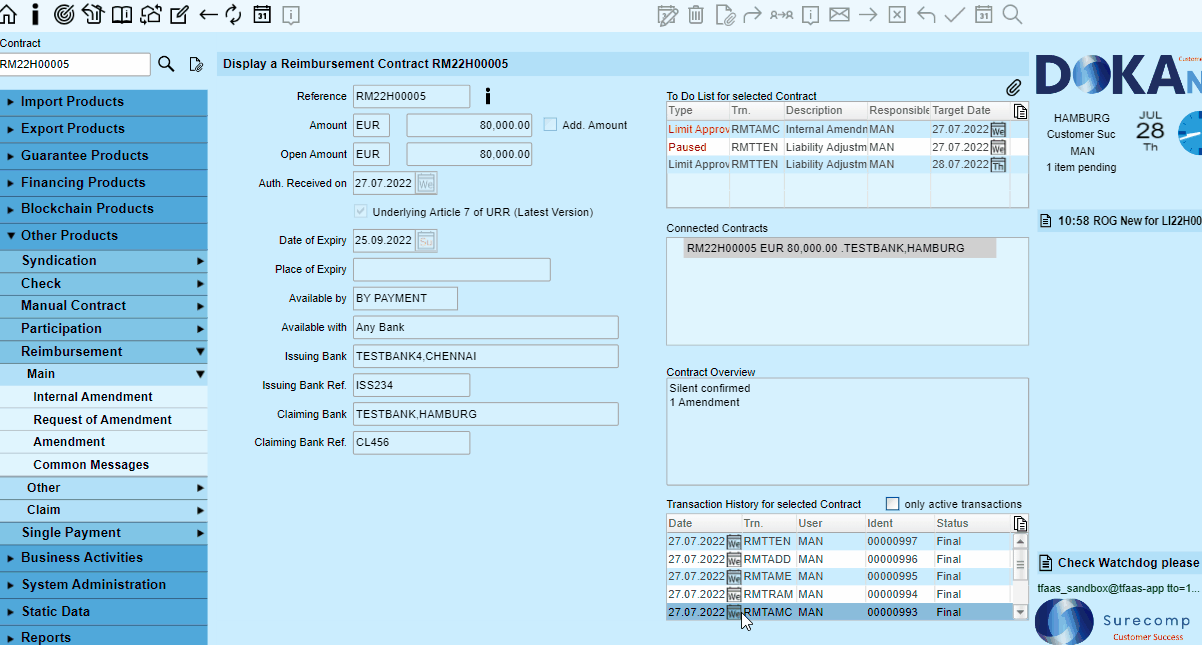Expand the Financing Products menu
Screen dimensions: 1202x645
pos(104,183)
